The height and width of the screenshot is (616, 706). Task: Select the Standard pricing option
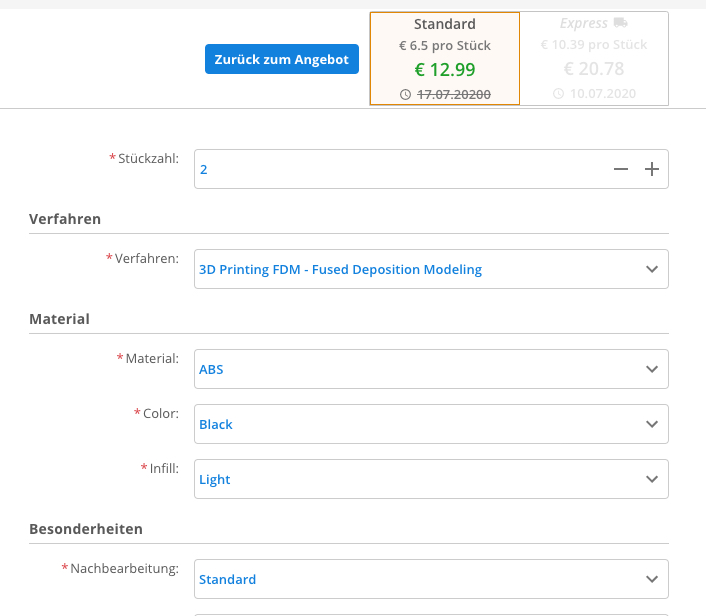pos(444,58)
